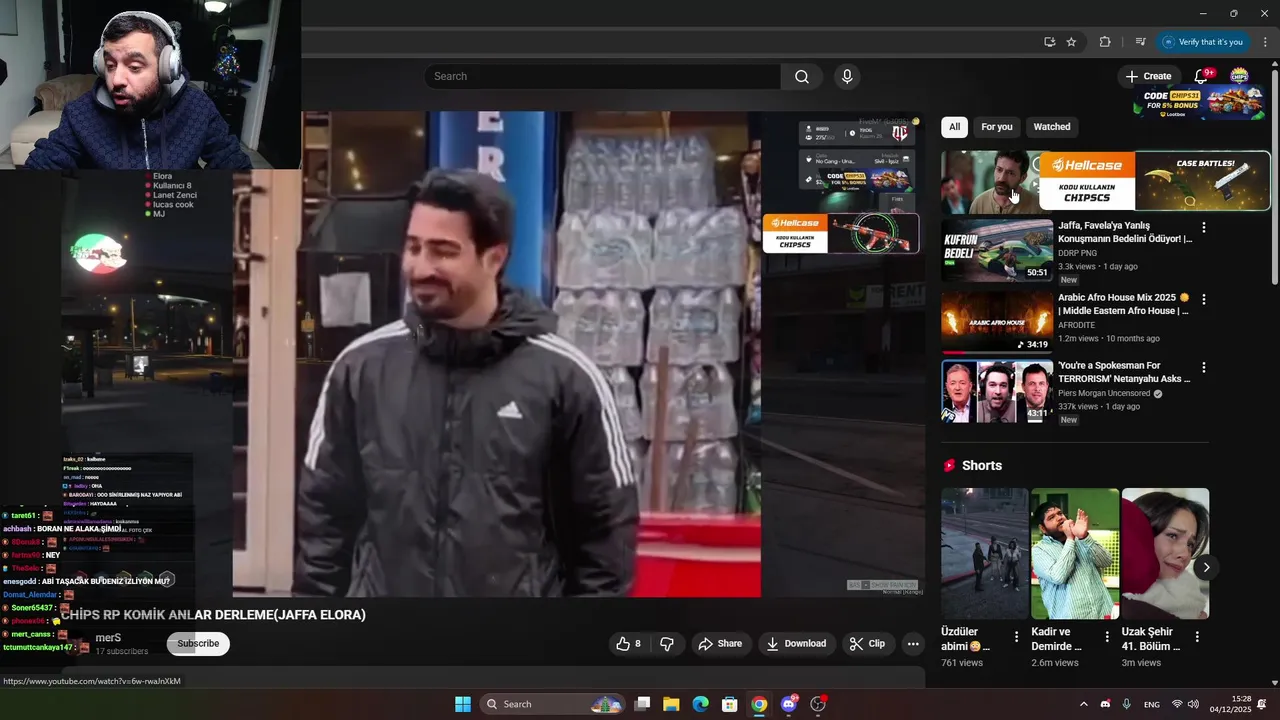Show hidden system tray icons

click(x=1083, y=704)
